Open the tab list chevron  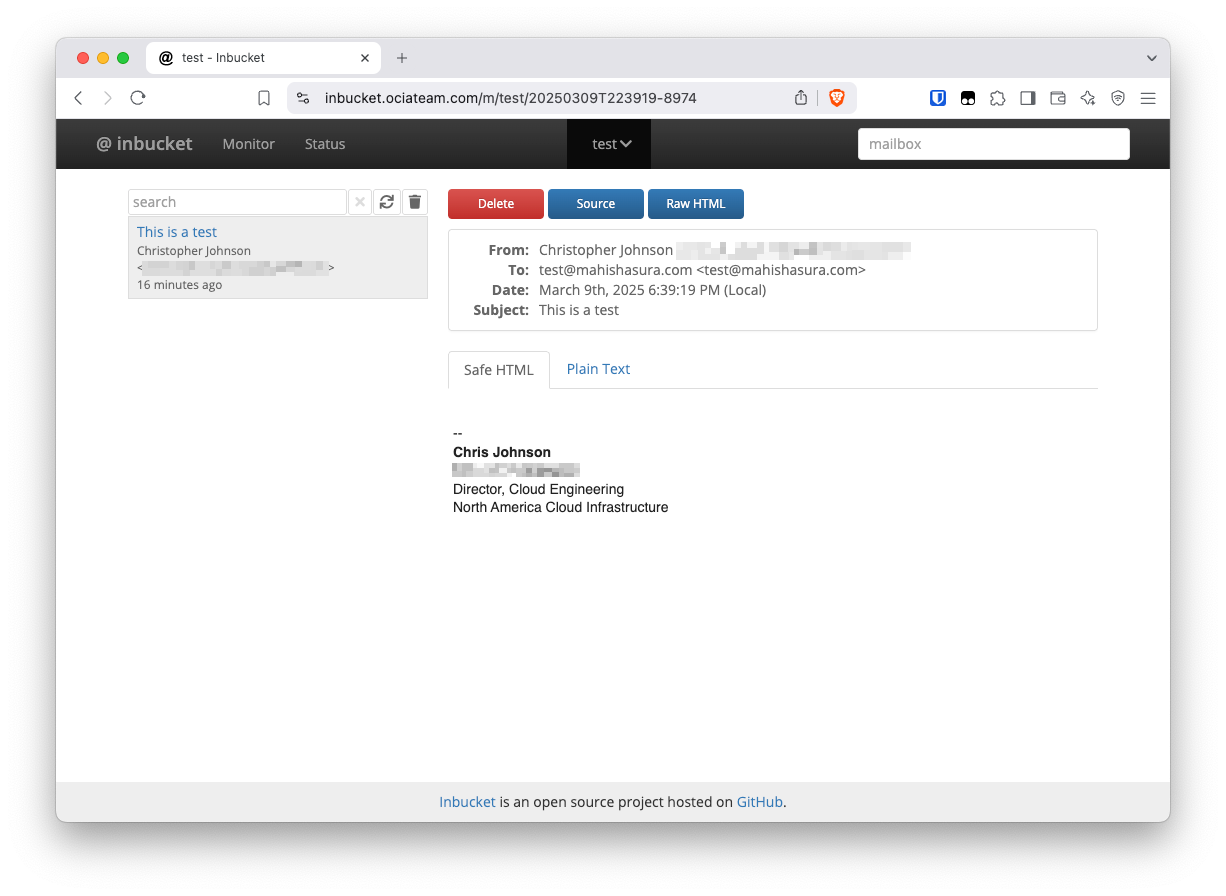coord(1151,57)
